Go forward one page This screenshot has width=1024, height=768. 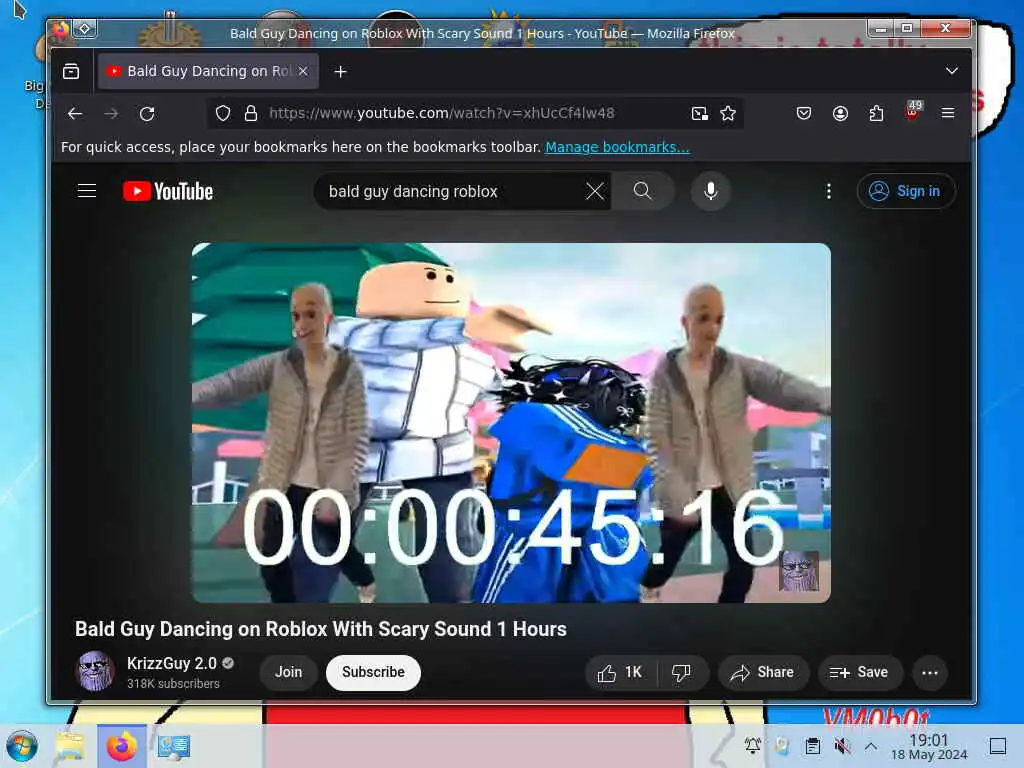[111, 114]
